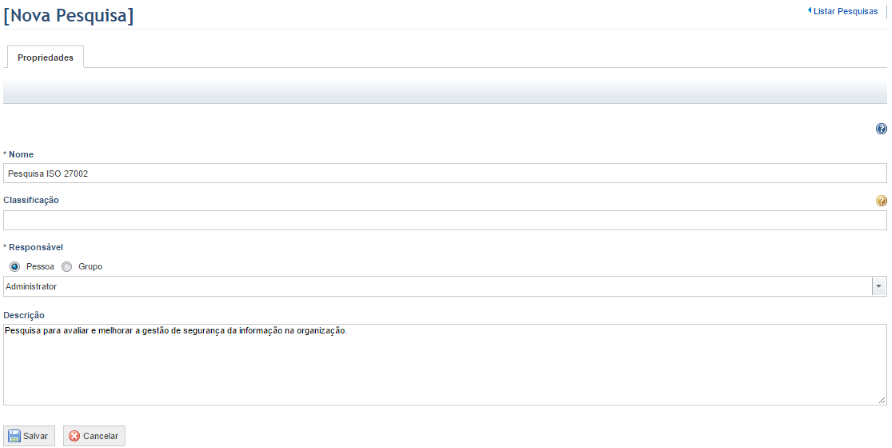Image resolution: width=892 pixels, height=448 pixels.
Task: Open the blue help icon
Action: (881, 129)
